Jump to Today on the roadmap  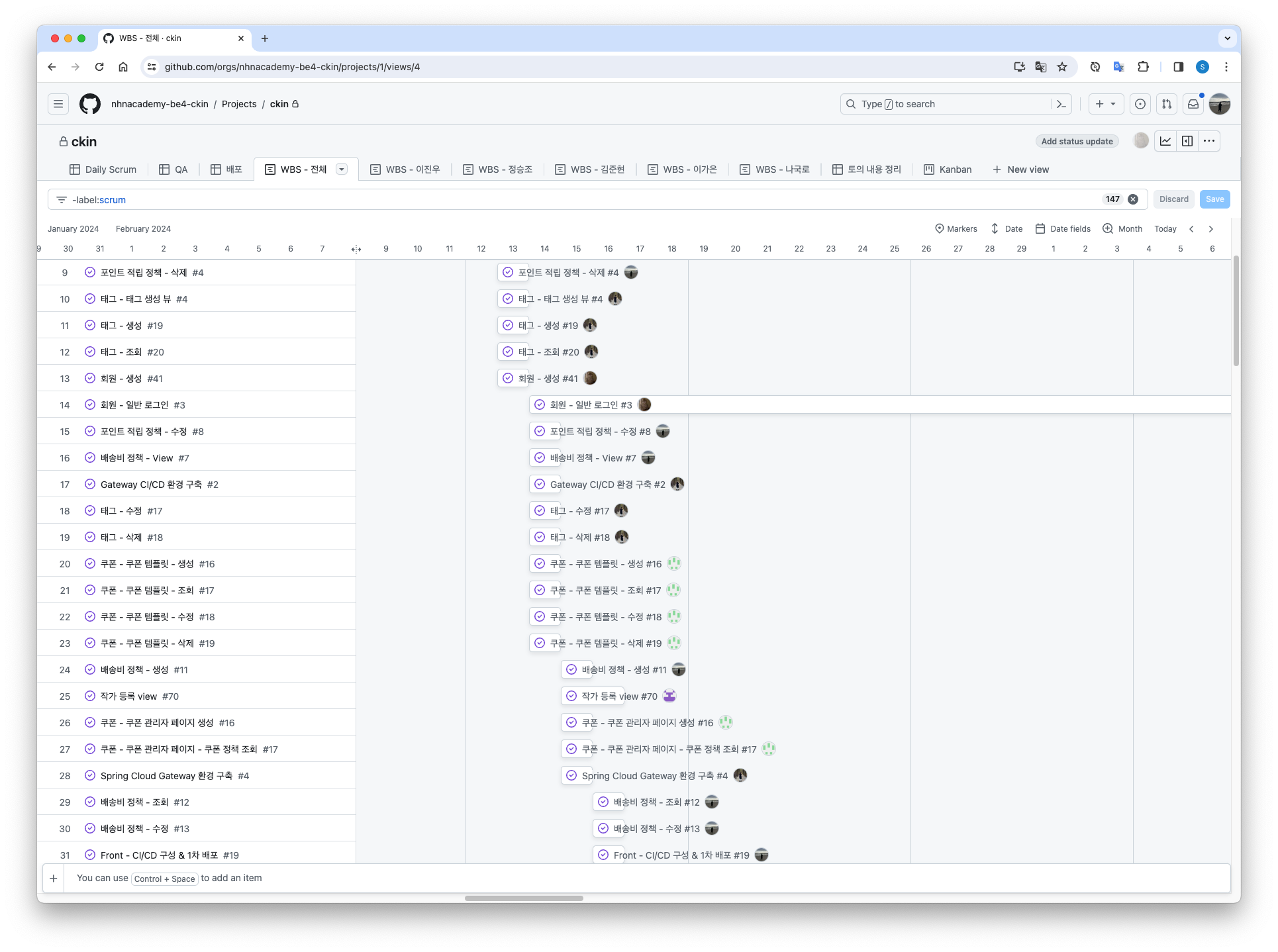1165,229
